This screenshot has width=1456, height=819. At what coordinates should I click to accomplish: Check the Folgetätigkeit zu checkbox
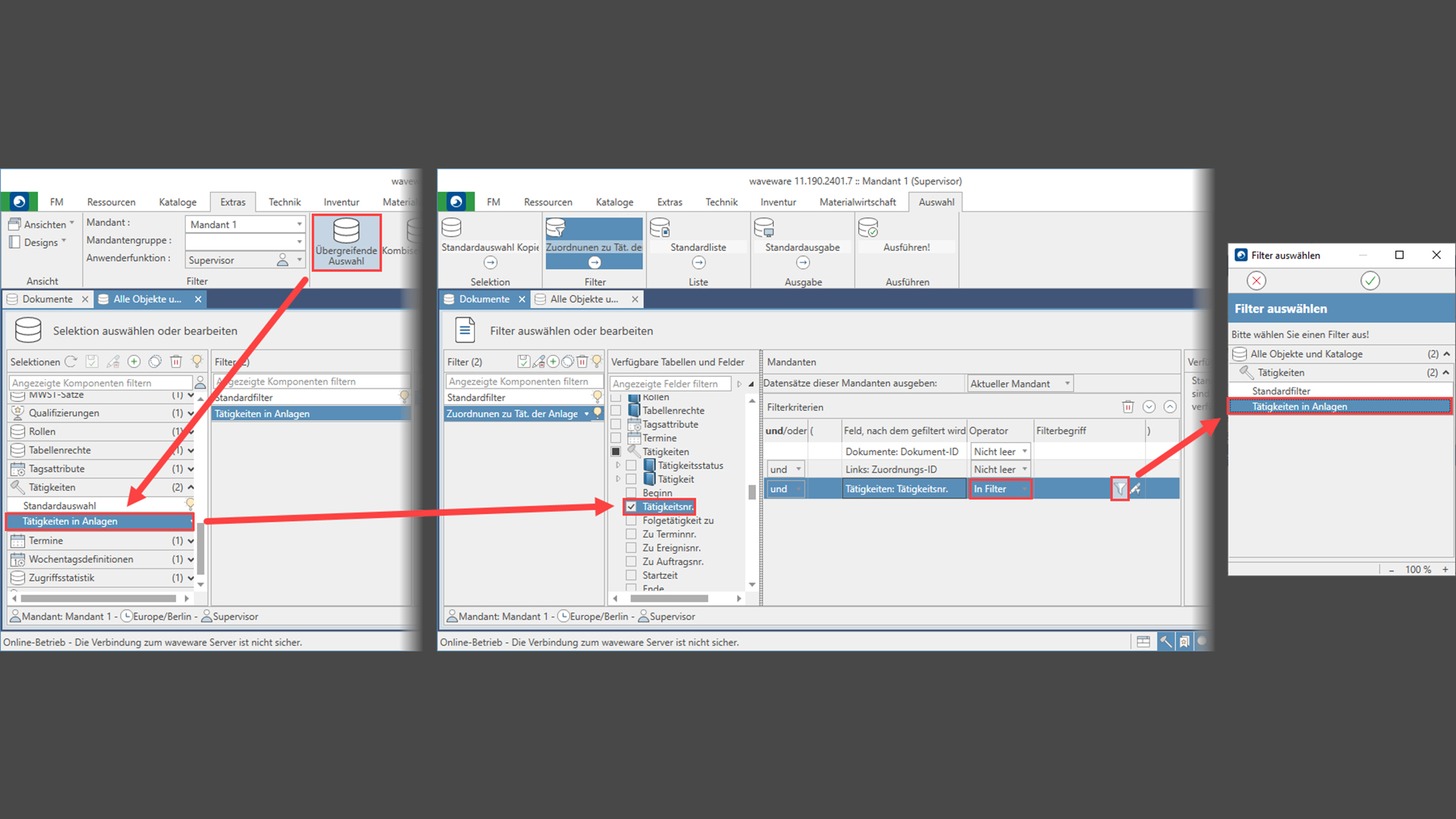[x=631, y=521]
